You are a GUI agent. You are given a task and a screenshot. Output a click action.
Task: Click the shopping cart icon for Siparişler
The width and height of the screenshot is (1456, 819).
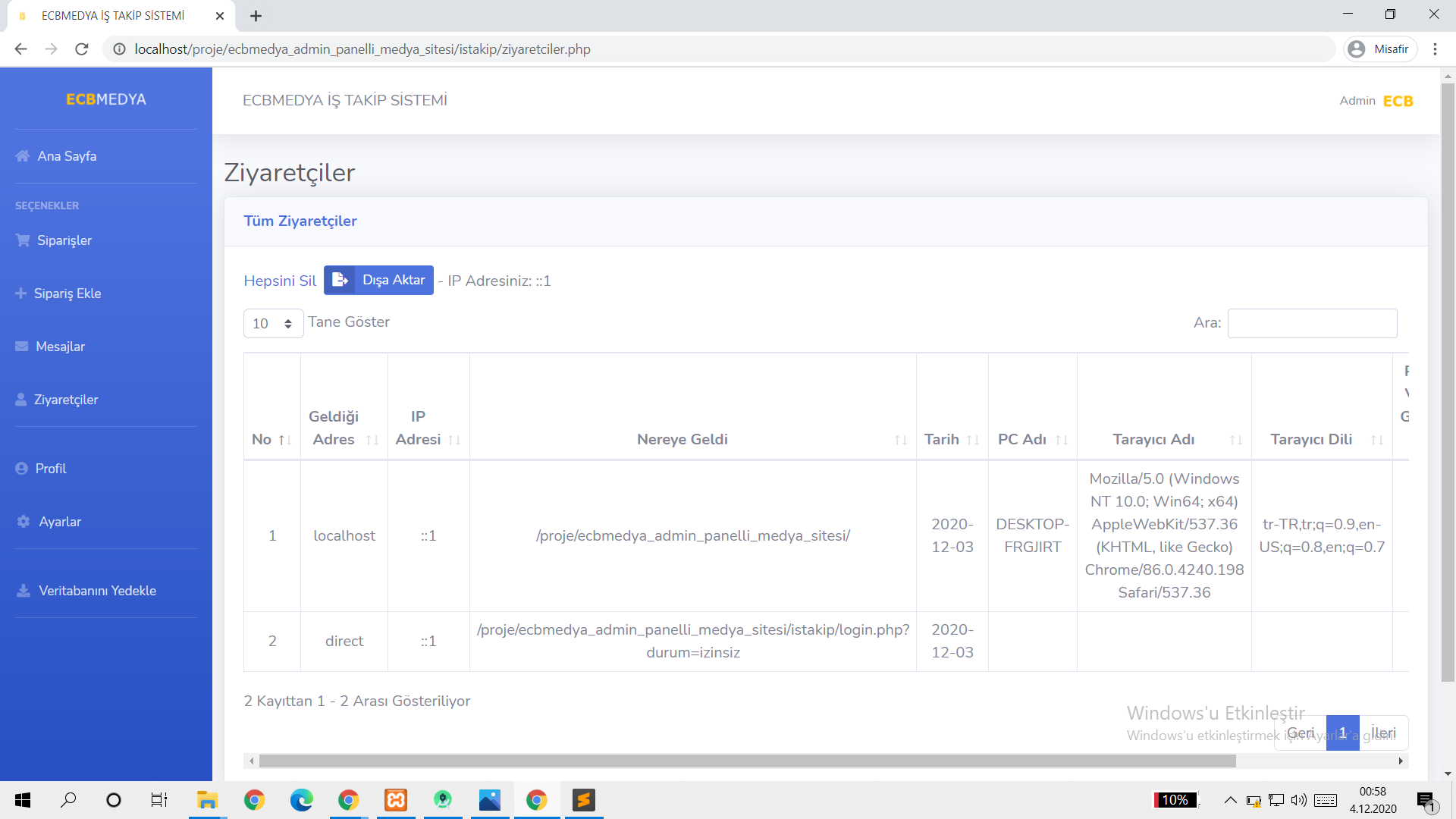(23, 240)
